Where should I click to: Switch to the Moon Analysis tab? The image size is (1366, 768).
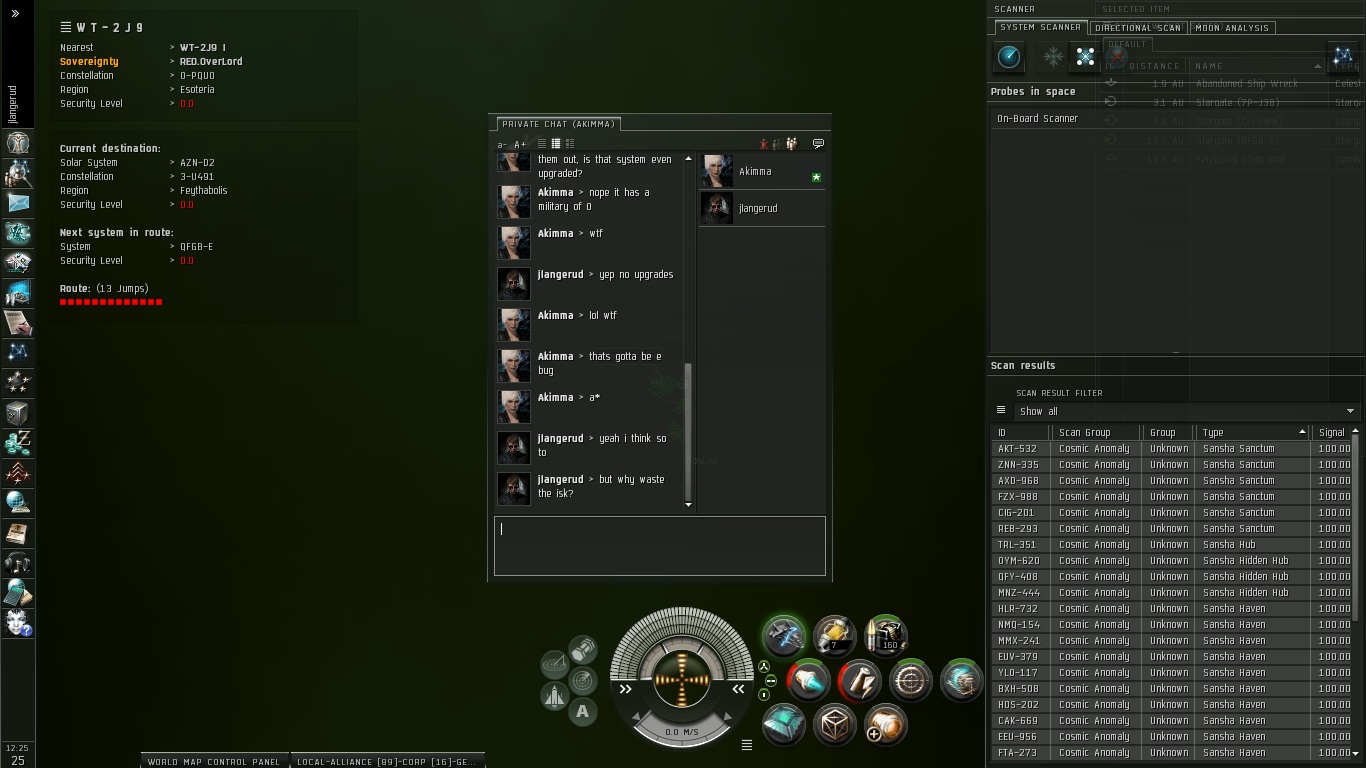(1232, 28)
